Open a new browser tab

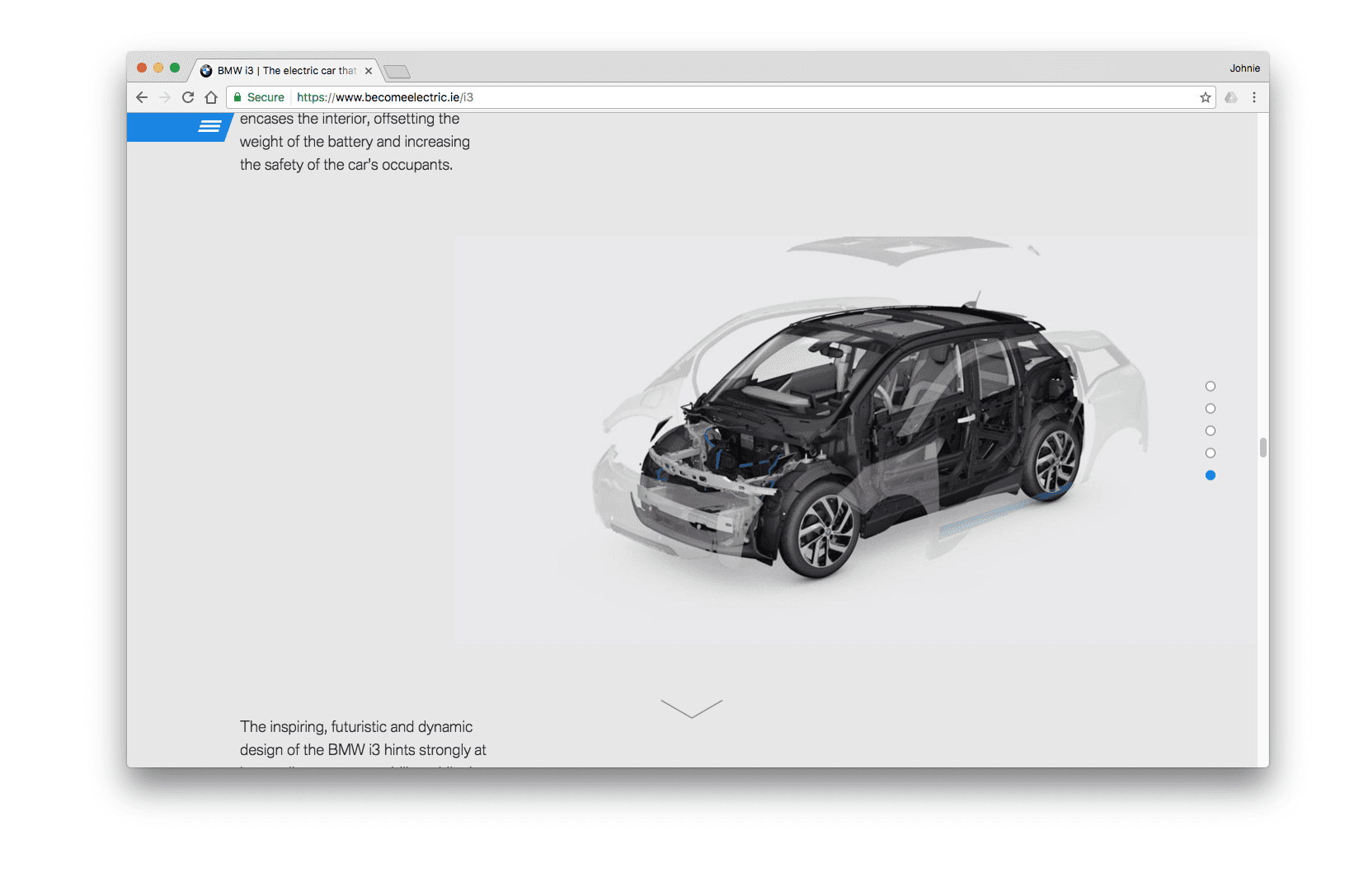[397, 72]
